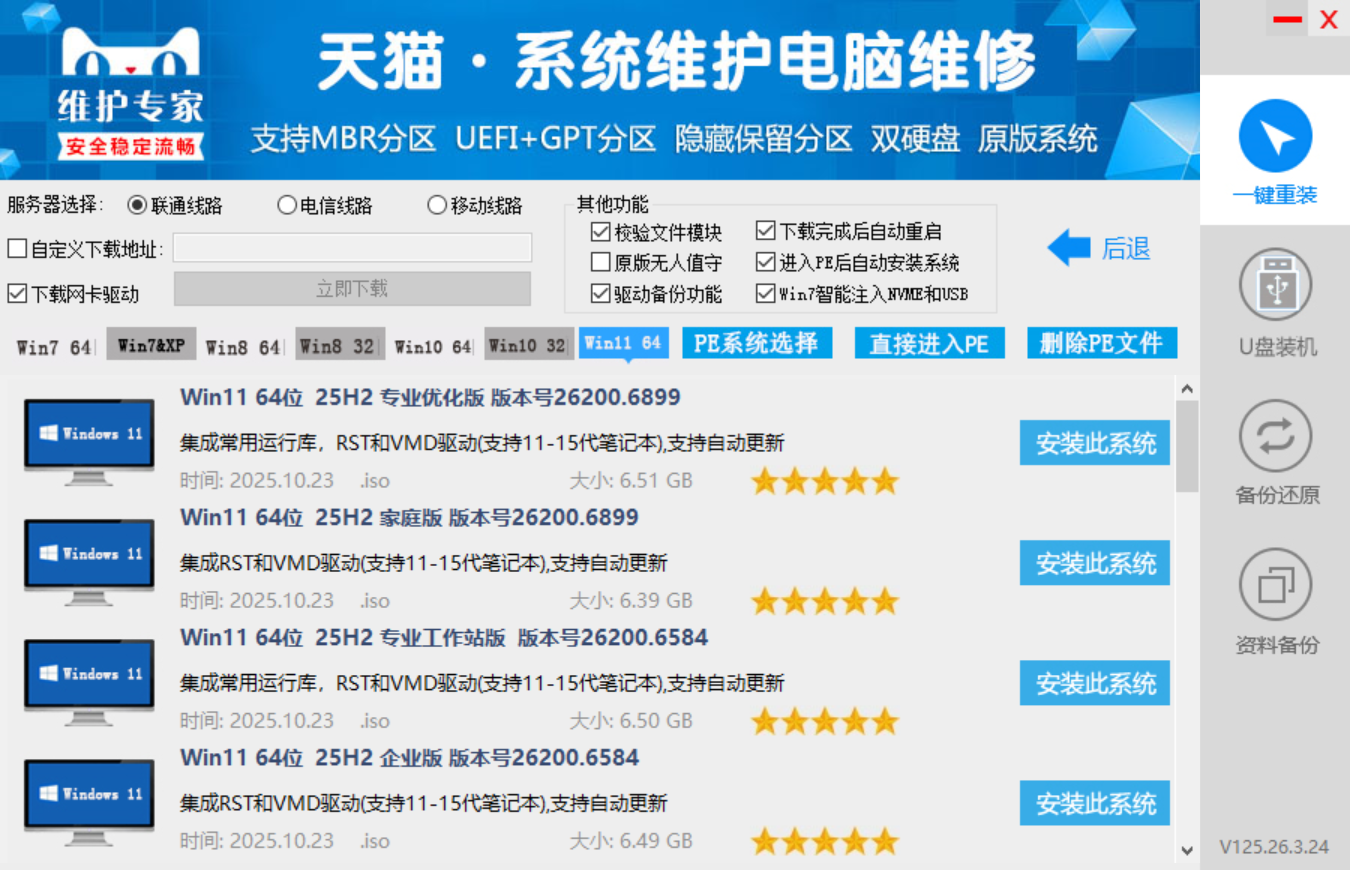Install the 家庭版 system via 安装此系统
Viewport: 1350px width, 870px height.
point(1095,563)
